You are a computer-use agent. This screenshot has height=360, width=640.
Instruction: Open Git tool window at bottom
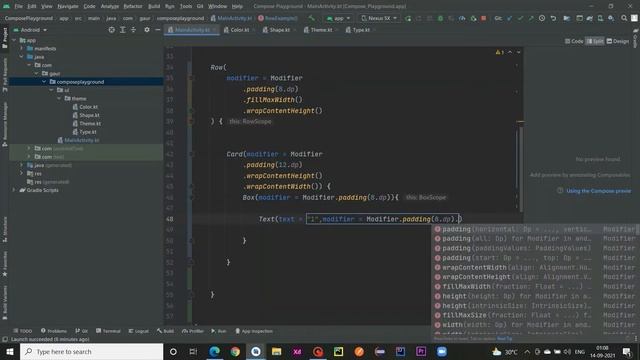pyautogui.click(x=81, y=331)
